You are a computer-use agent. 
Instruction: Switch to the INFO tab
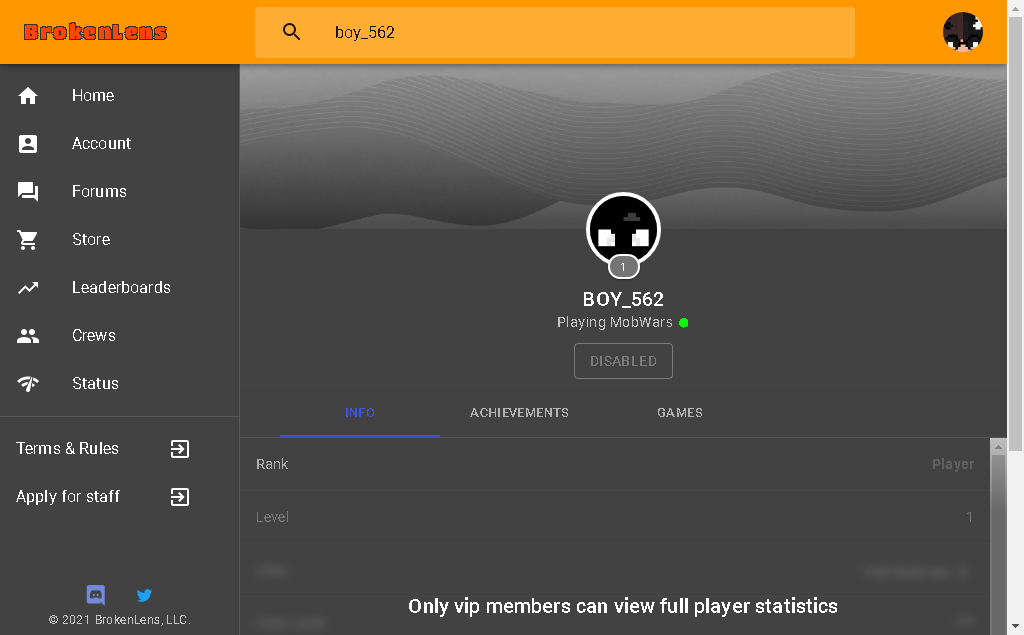(x=360, y=413)
